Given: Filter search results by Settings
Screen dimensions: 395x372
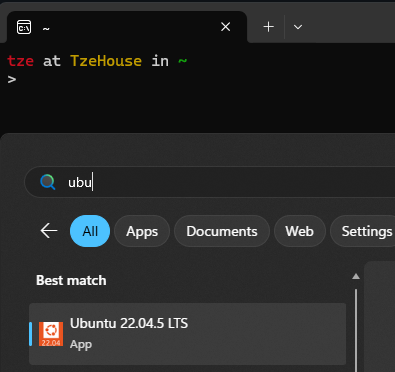Looking at the screenshot, I should [x=363, y=231].
